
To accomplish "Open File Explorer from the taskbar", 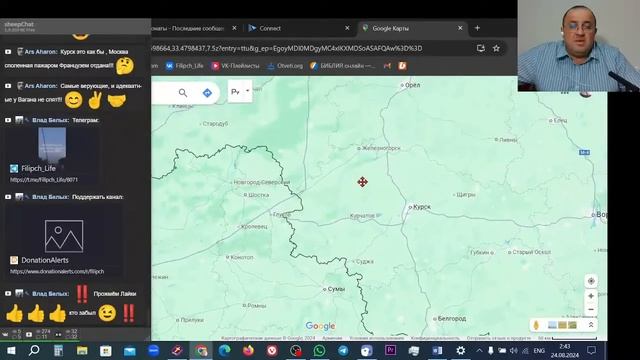I will (82, 351).
